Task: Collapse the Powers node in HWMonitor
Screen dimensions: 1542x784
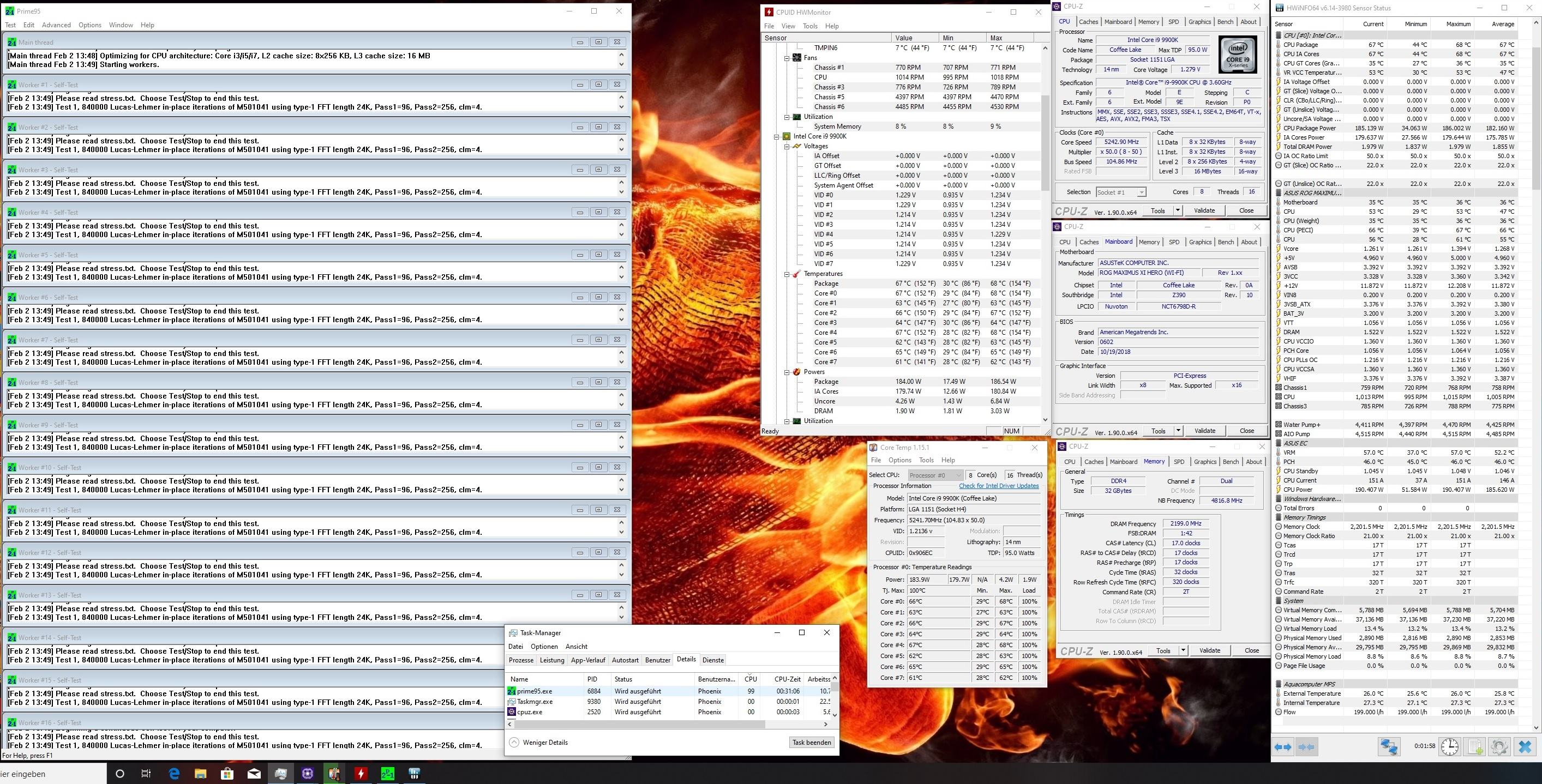Action: coord(787,372)
